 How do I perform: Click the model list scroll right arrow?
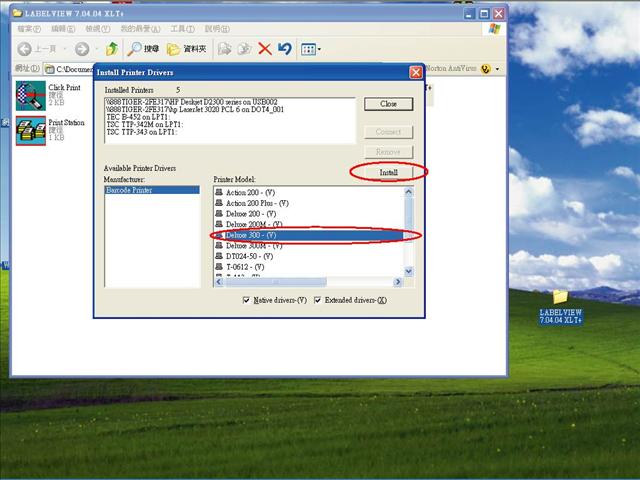[398, 282]
